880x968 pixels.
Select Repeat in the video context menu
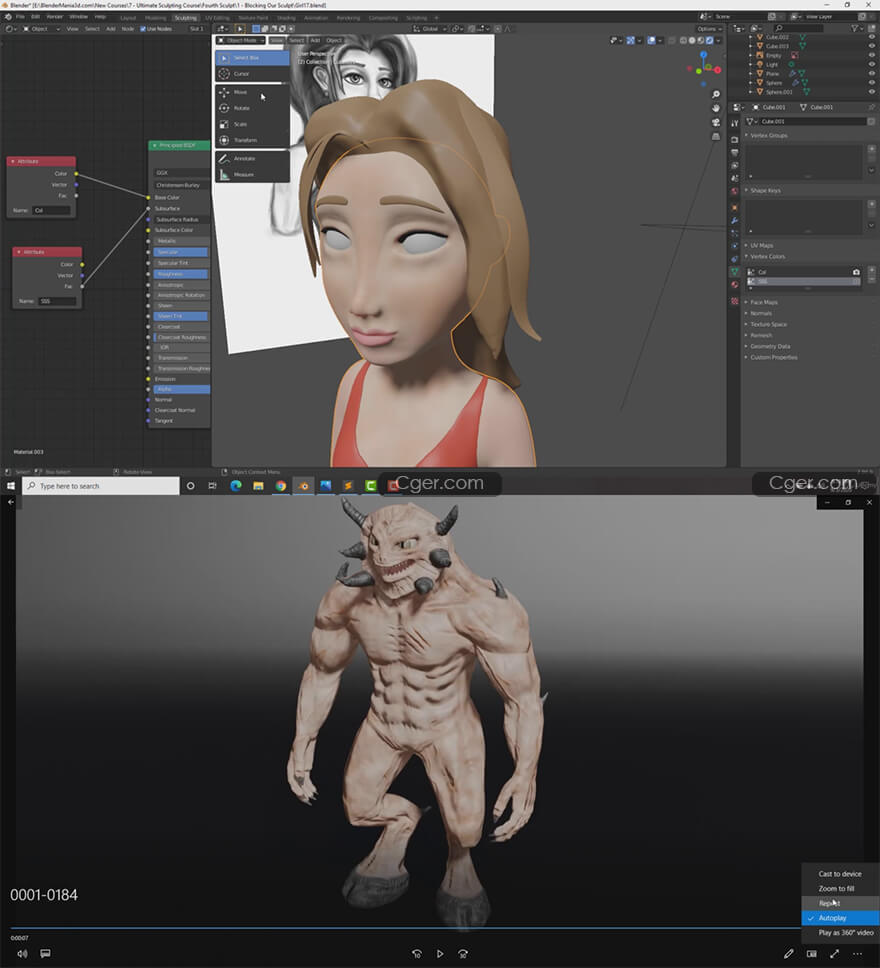pos(840,904)
